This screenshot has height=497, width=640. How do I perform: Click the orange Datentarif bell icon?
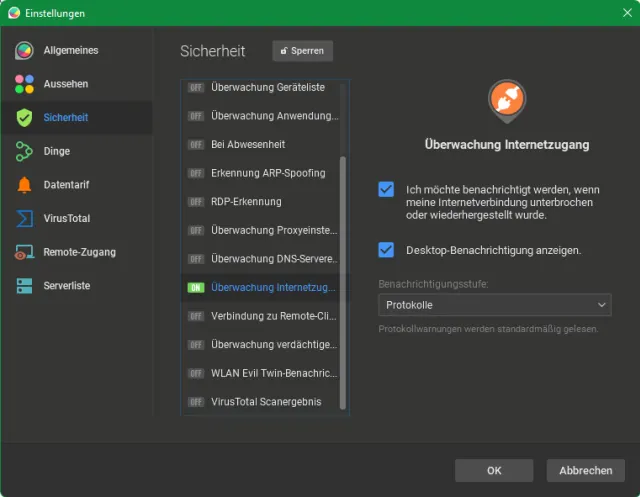pos(24,185)
